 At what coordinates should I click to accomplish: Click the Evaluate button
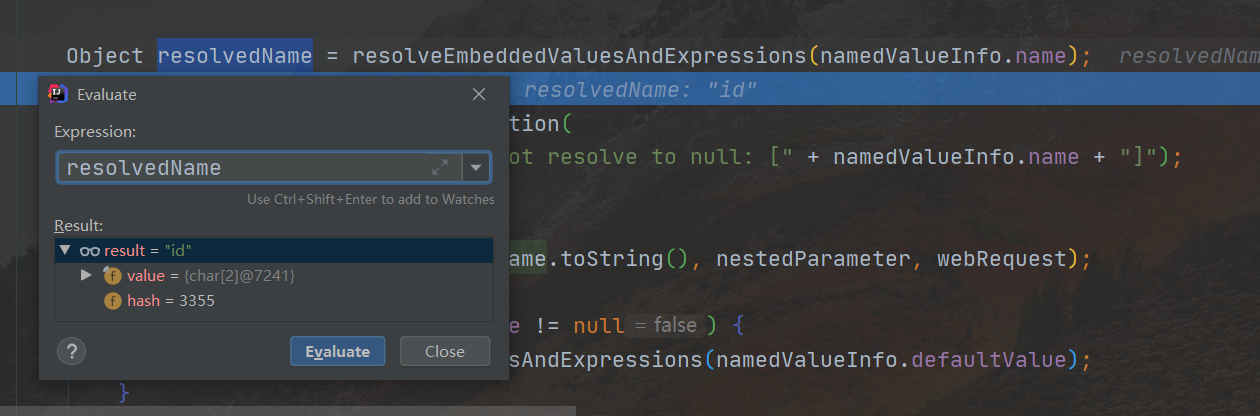click(x=338, y=351)
